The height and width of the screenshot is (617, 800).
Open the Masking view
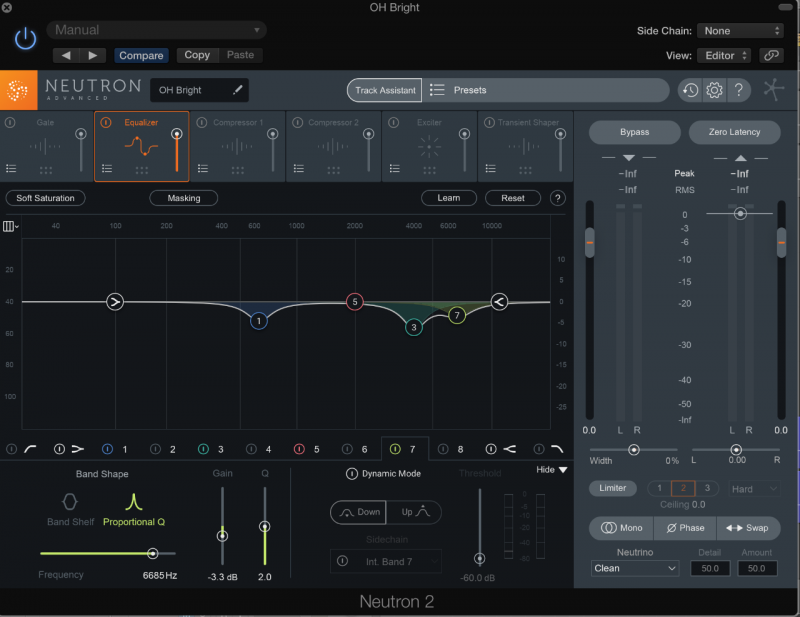tap(184, 198)
